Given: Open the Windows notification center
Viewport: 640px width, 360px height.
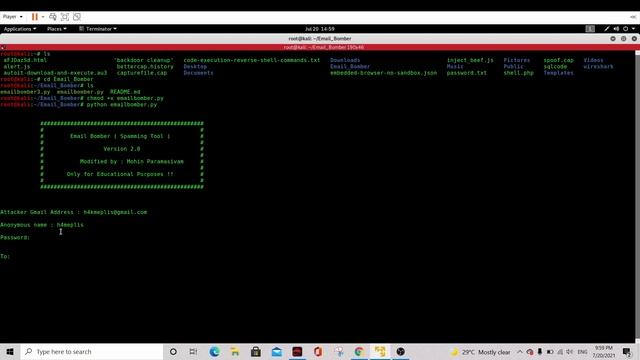Looking at the screenshot, I should pyautogui.click(x=627, y=352).
